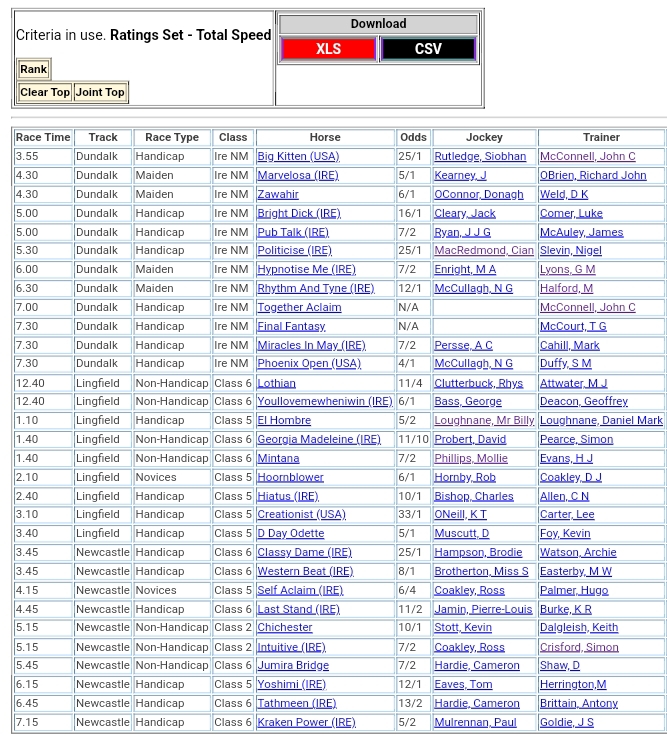Image resolution: width=667 pixels, height=740 pixels.
Task: Click trainer Dalgleish, Keith
Action: click(579, 628)
